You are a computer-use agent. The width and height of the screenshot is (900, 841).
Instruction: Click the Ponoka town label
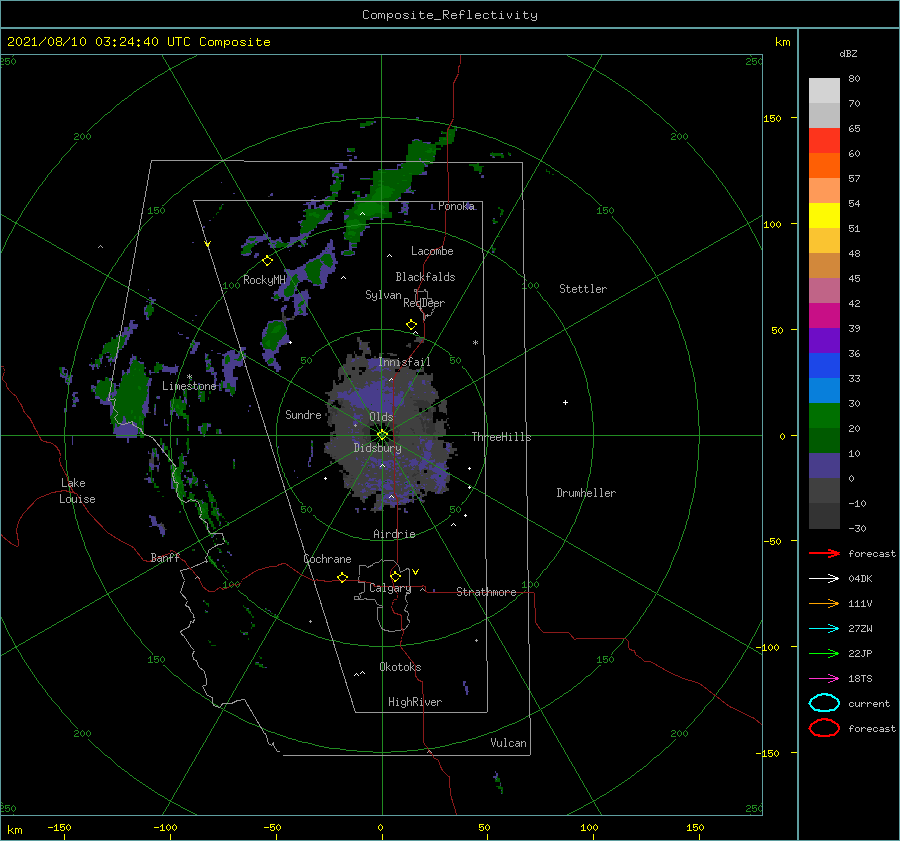point(456,206)
